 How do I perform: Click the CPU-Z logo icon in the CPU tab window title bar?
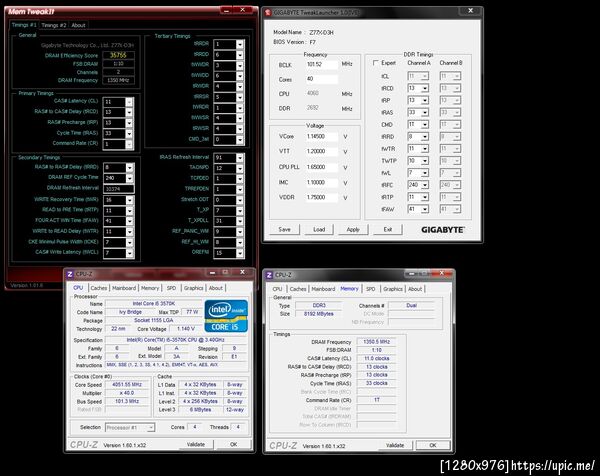[x=70, y=274]
